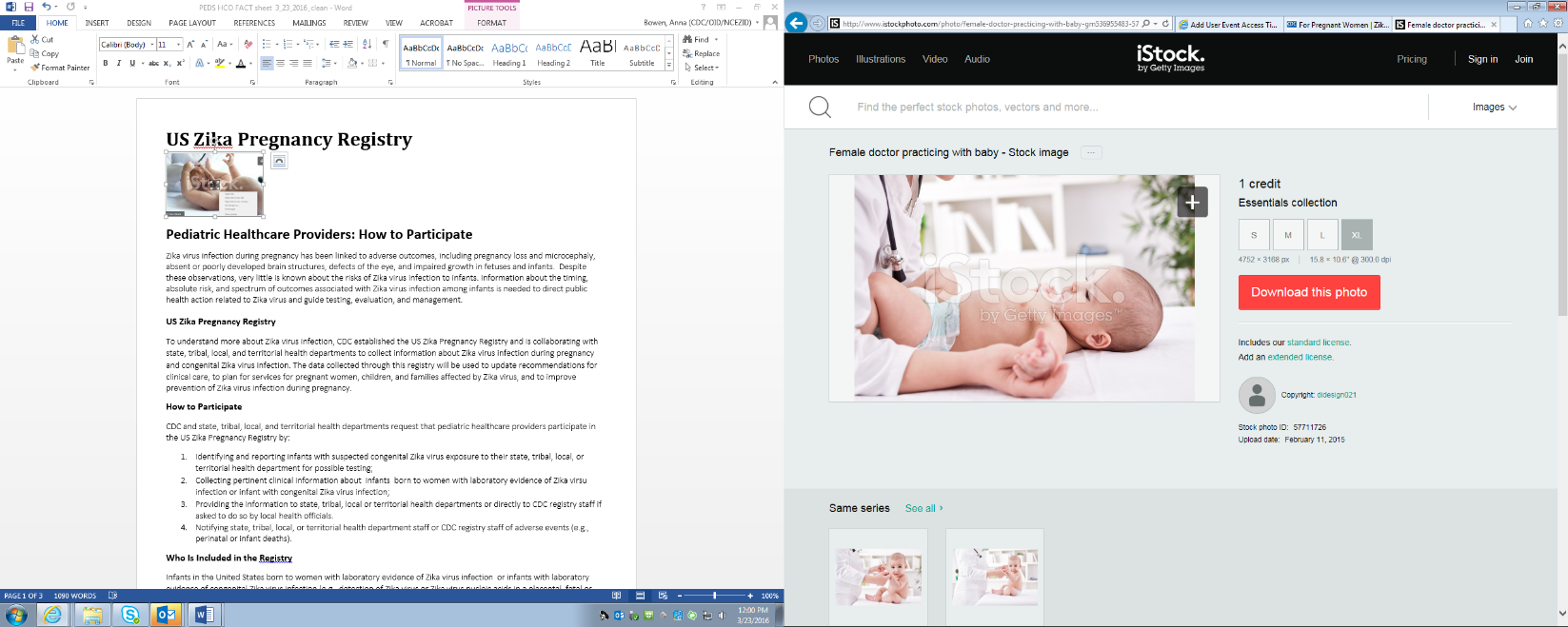Clear all formatting with eraser icon
The height and width of the screenshot is (627, 1568).
pyautogui.click(x=248, y=44)
